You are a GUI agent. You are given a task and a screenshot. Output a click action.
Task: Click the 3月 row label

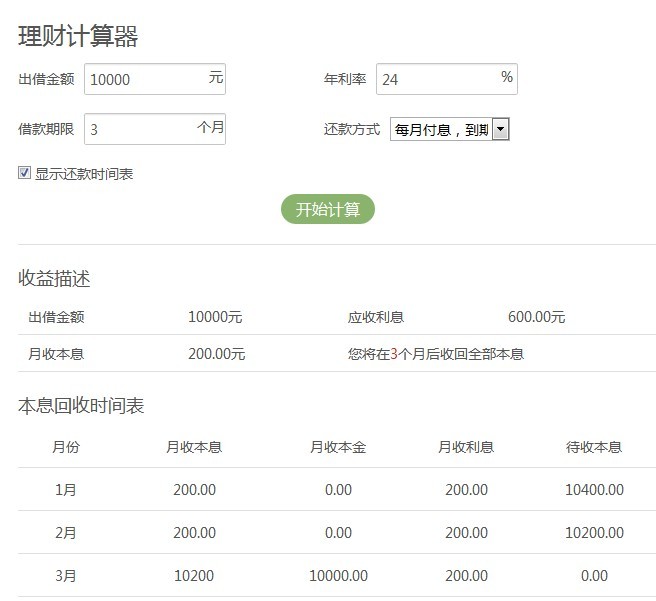pyautogui.click(x=66, y=576)
